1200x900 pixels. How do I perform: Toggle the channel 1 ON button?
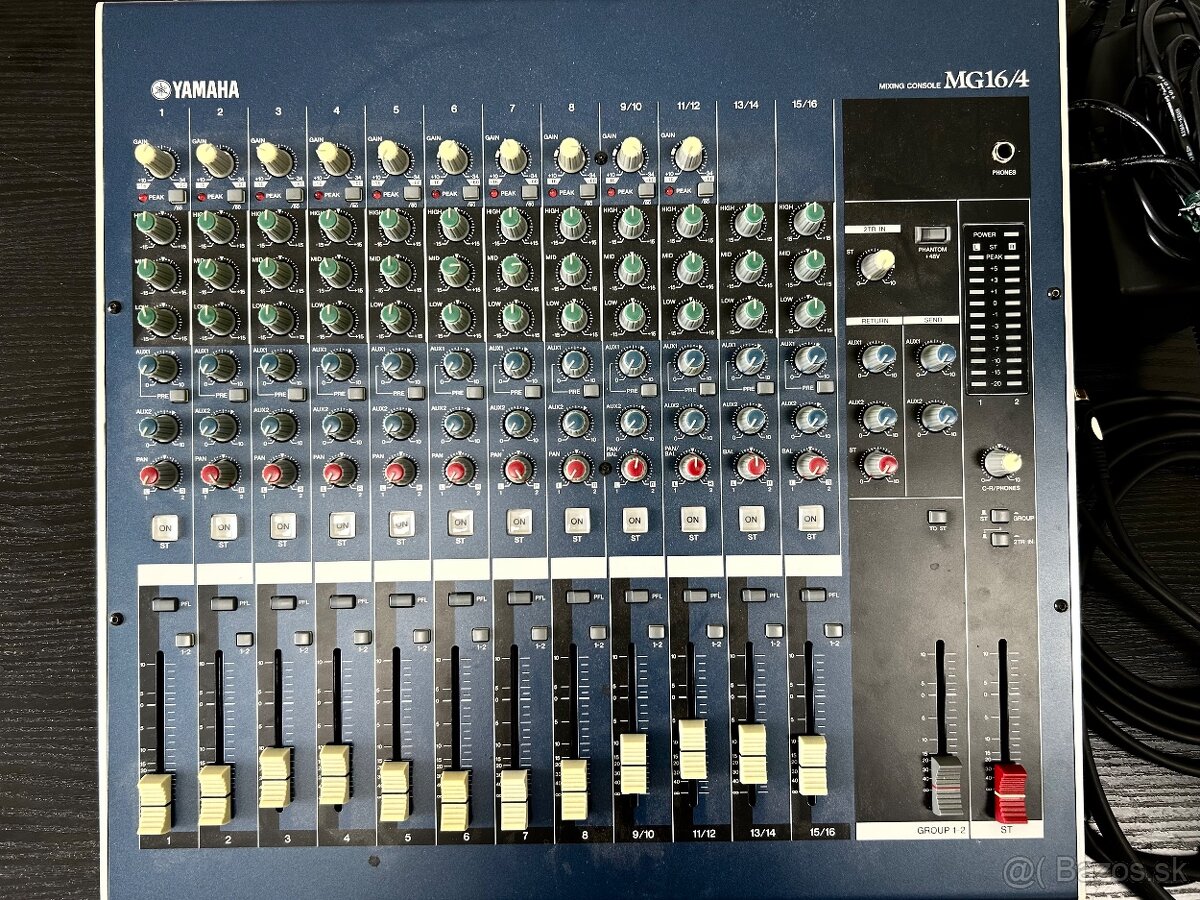tap(165, 527)
